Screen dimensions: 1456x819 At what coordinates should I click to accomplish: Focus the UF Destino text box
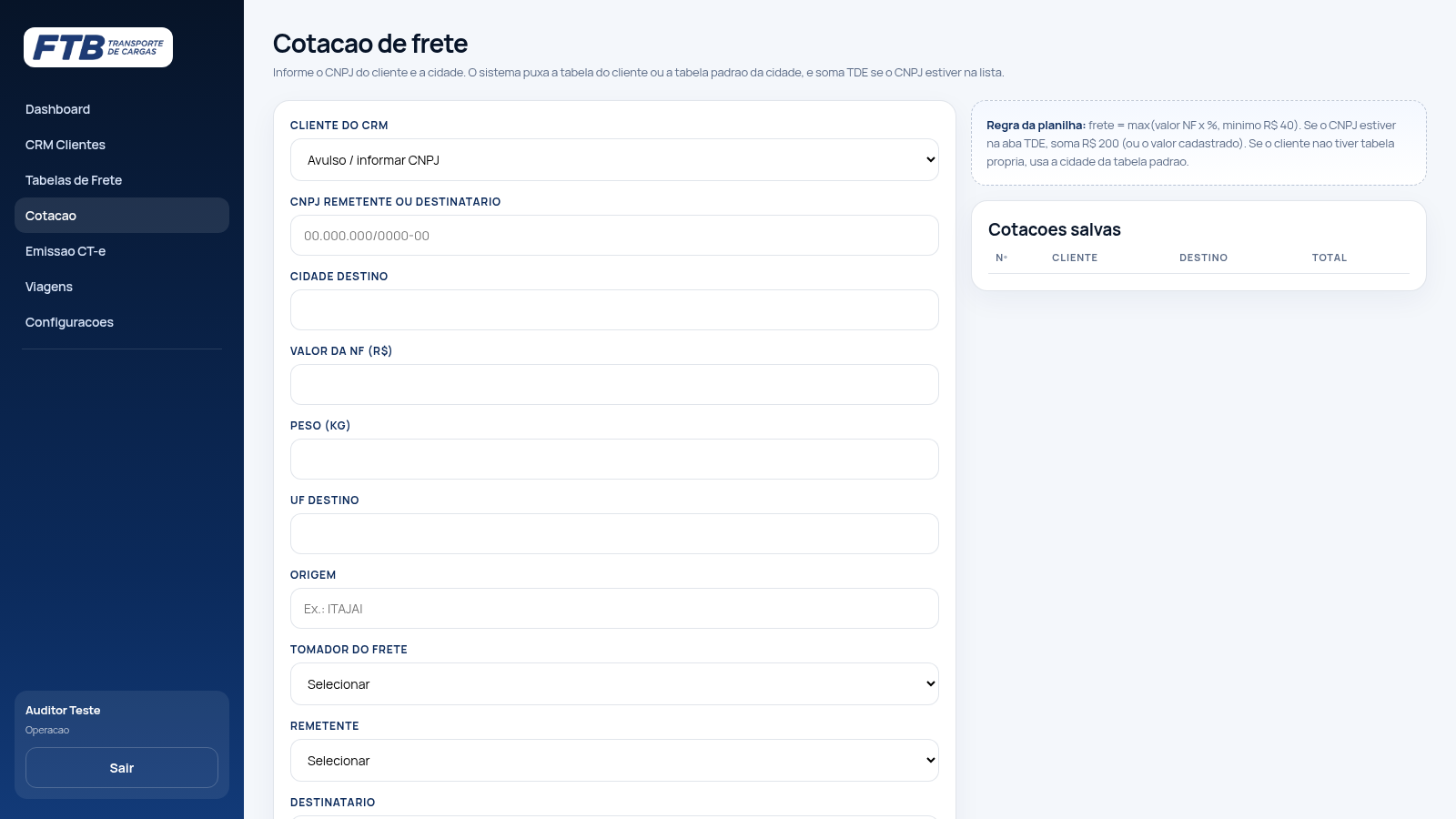614,534
